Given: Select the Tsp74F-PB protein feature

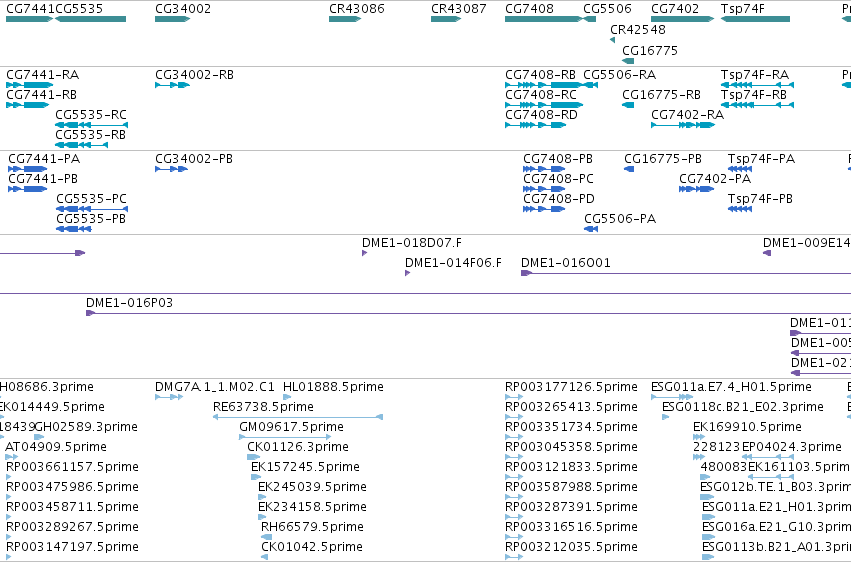Looking at the screenshot, I should tap(740, 209).
